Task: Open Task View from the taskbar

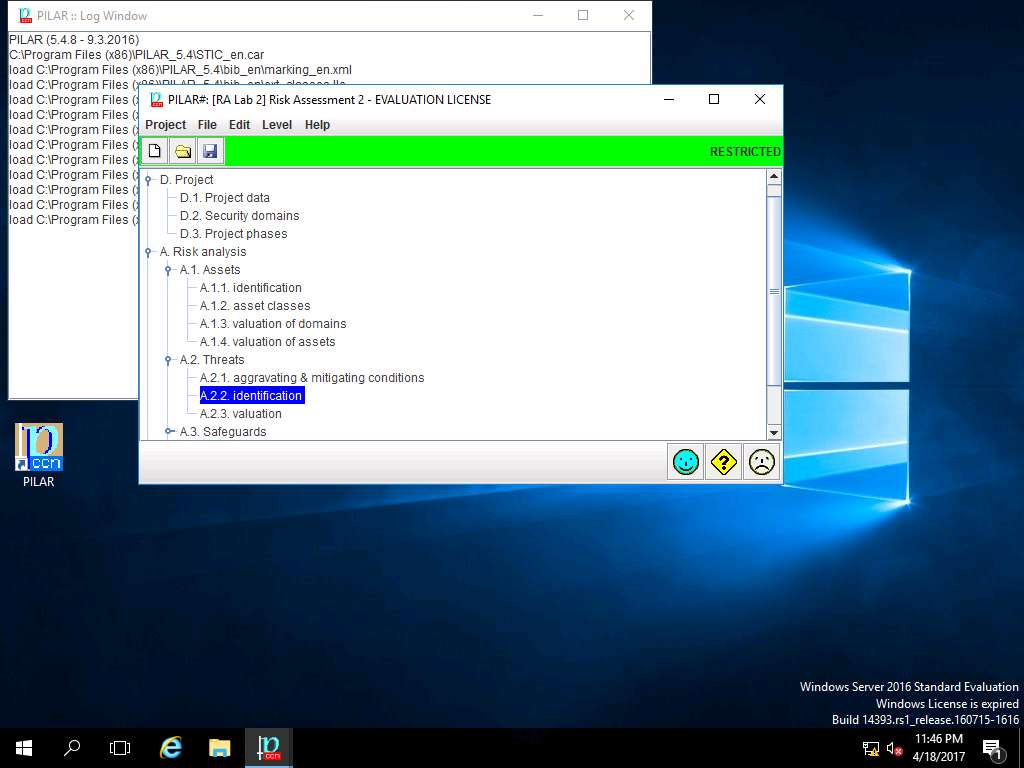Action: pos(120,748)
